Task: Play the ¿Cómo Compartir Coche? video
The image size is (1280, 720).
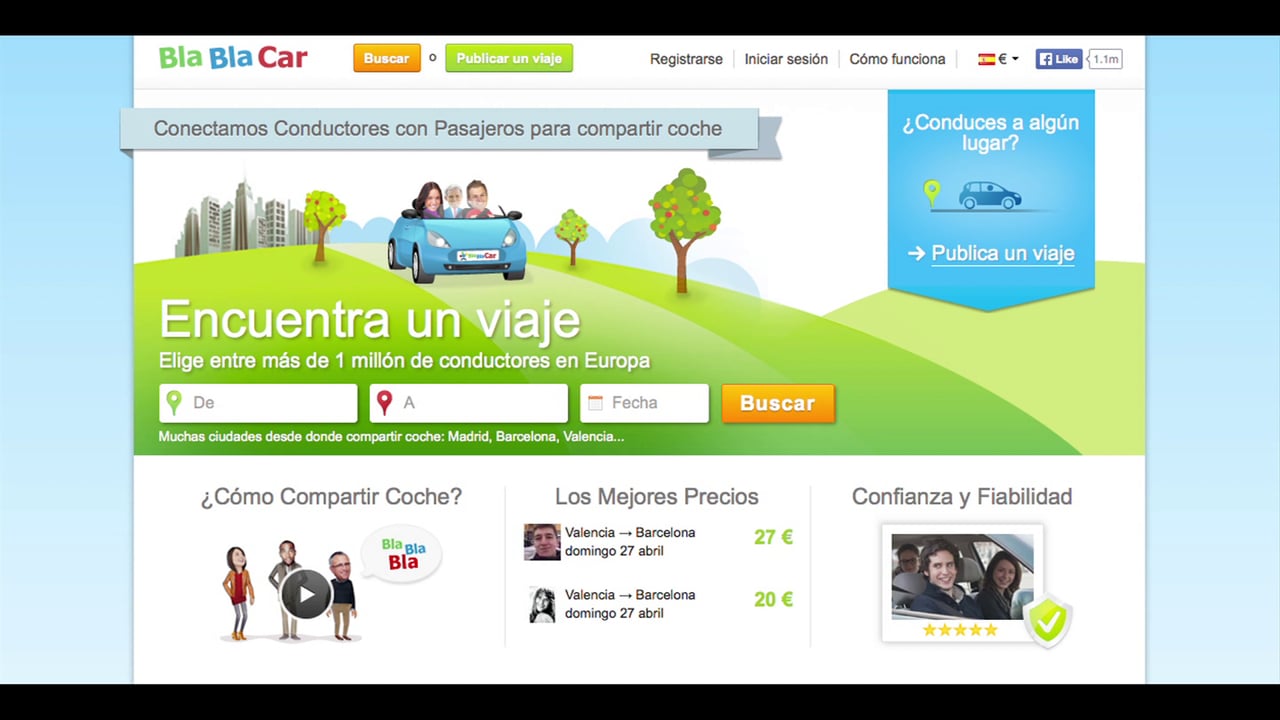Action: 305,594
